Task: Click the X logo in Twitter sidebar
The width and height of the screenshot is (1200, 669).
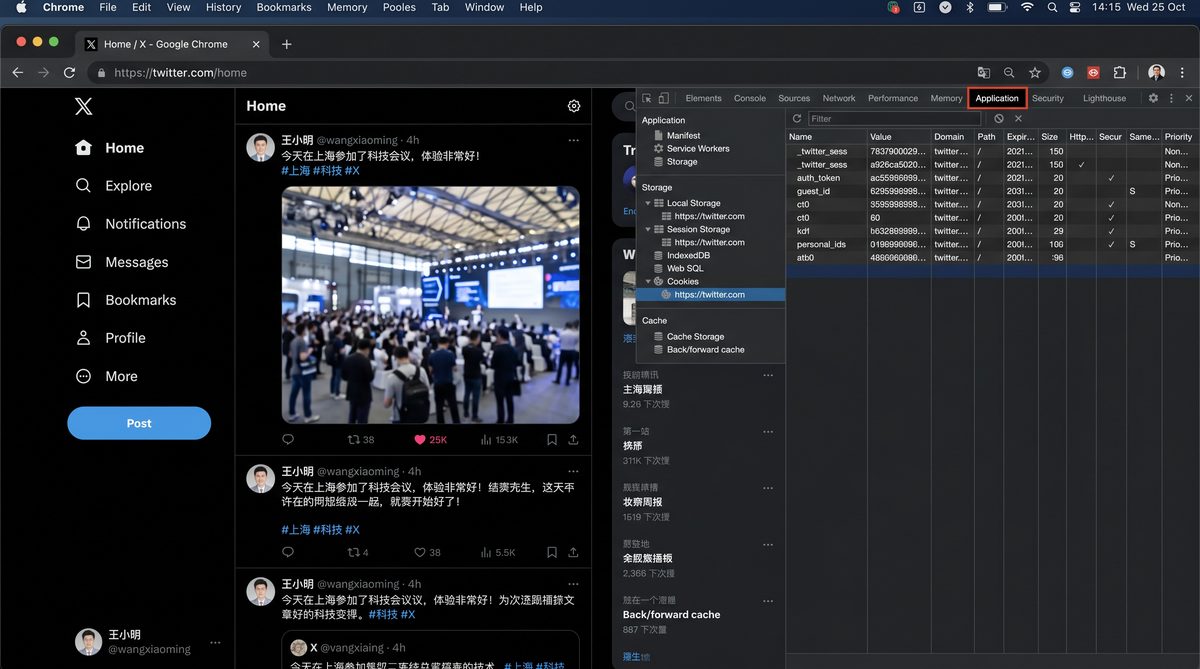Action: (84, 106)
